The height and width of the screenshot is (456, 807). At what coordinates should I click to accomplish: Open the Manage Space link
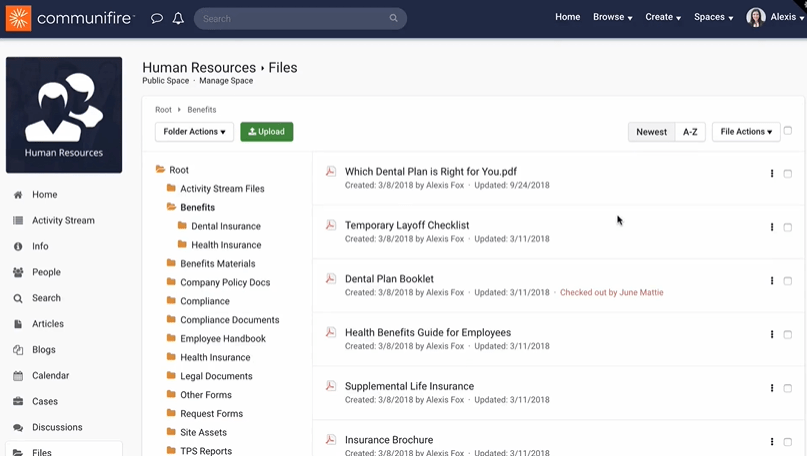[226, 81]
